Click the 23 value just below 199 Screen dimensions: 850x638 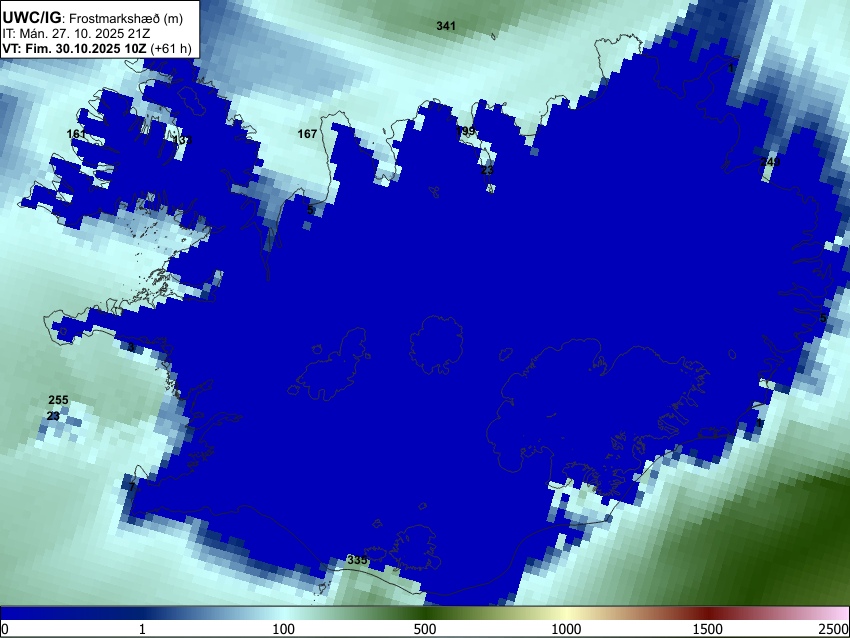pos(487,170)
